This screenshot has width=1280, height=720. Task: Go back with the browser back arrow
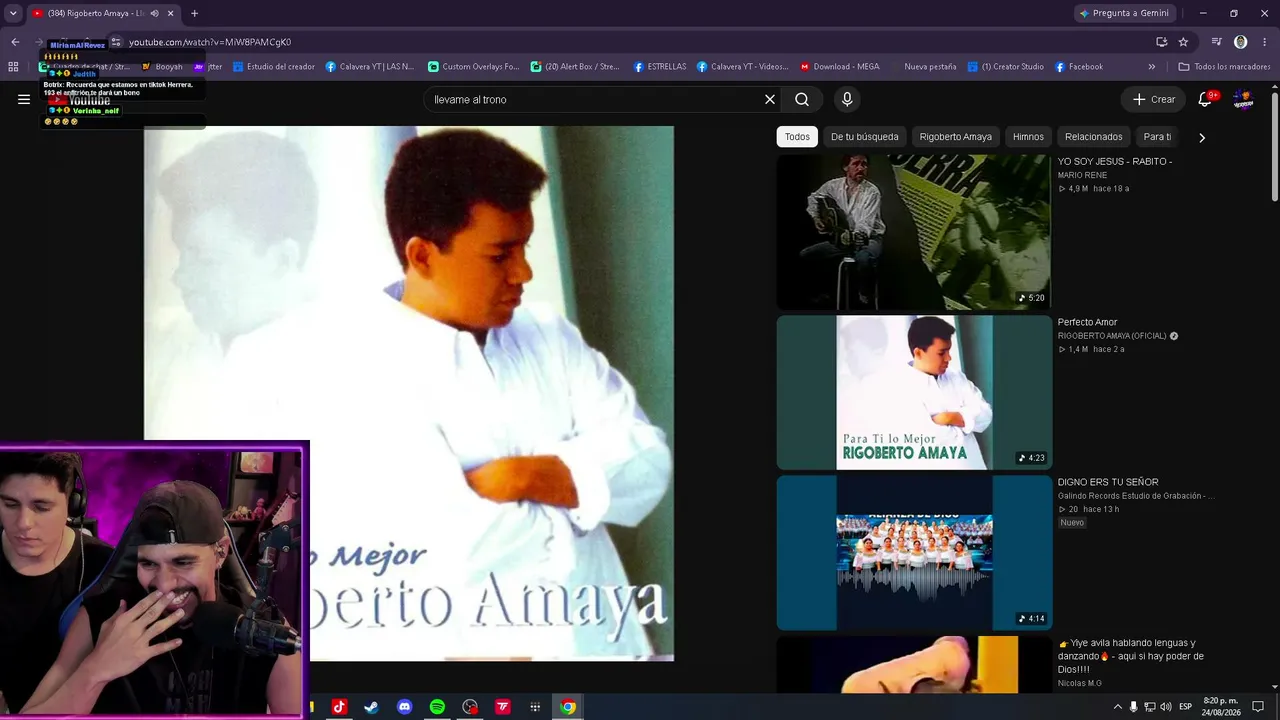click(x=15, y=42)
